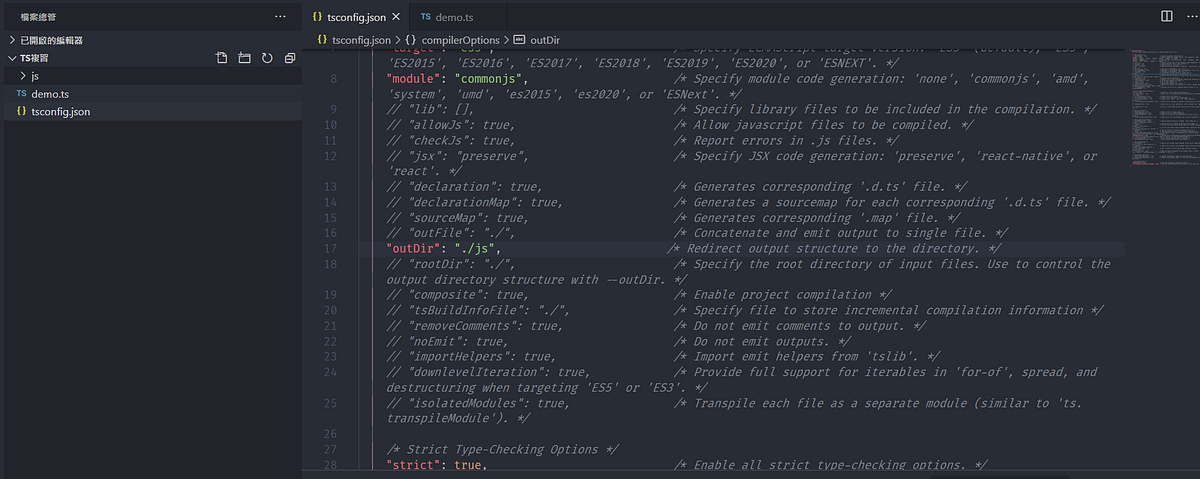Close the tsconfig.json tab
Viewport: 1200px width, 479px height.
(395, 17)
